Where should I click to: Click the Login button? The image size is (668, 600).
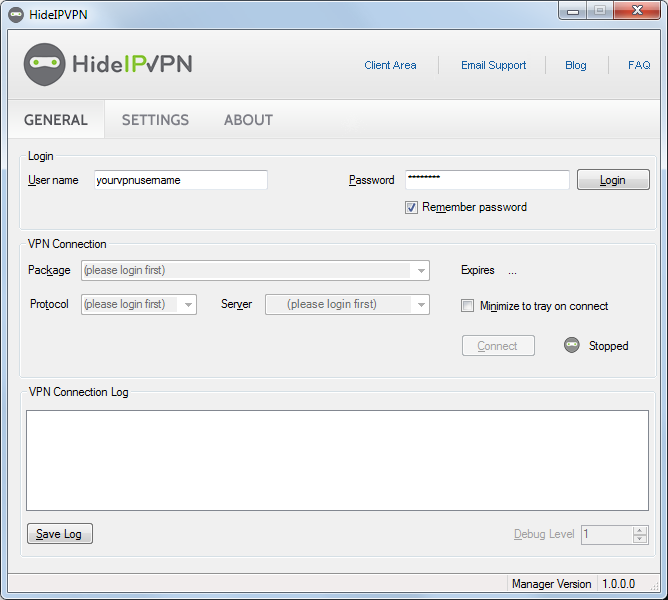[613, 180]
